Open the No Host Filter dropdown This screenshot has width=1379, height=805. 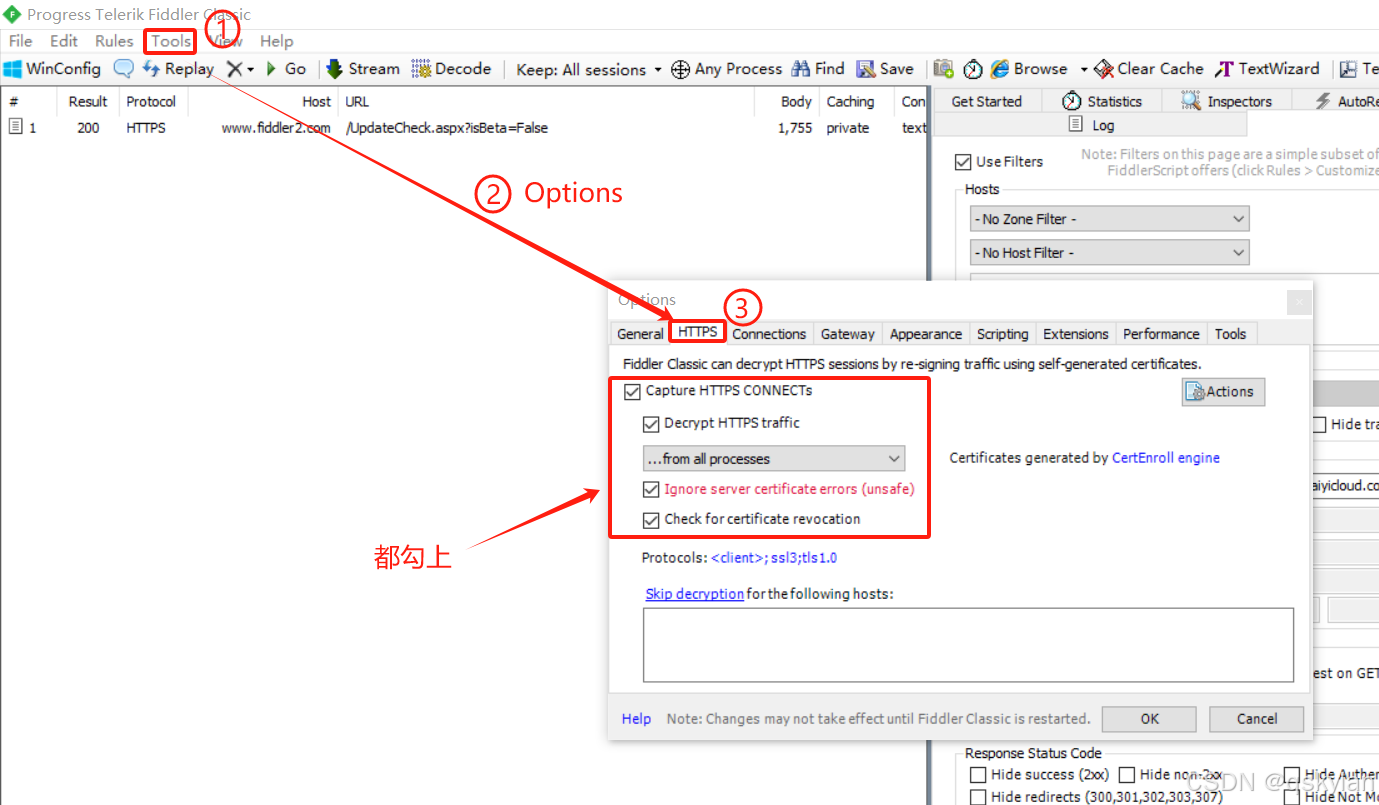1110,253
